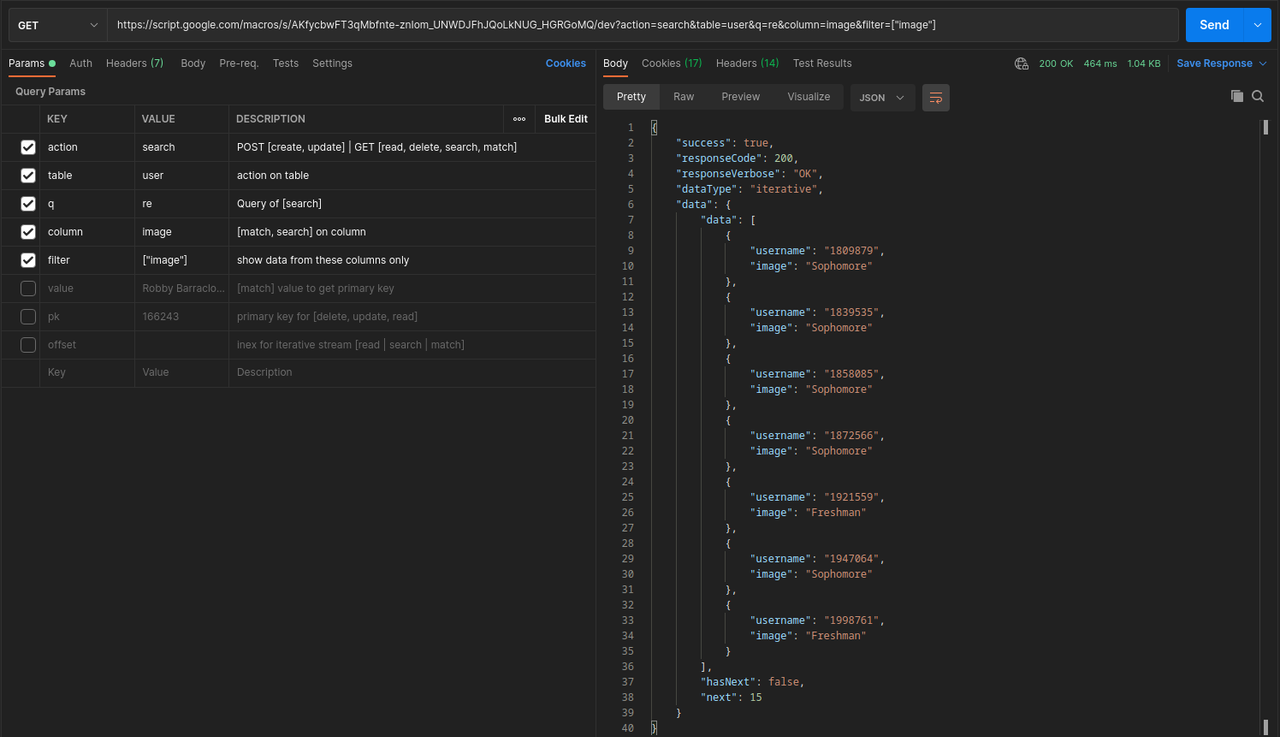Switch to the request Headers tab
Viewport: 1280px width, 737px height.
point(134,63)
